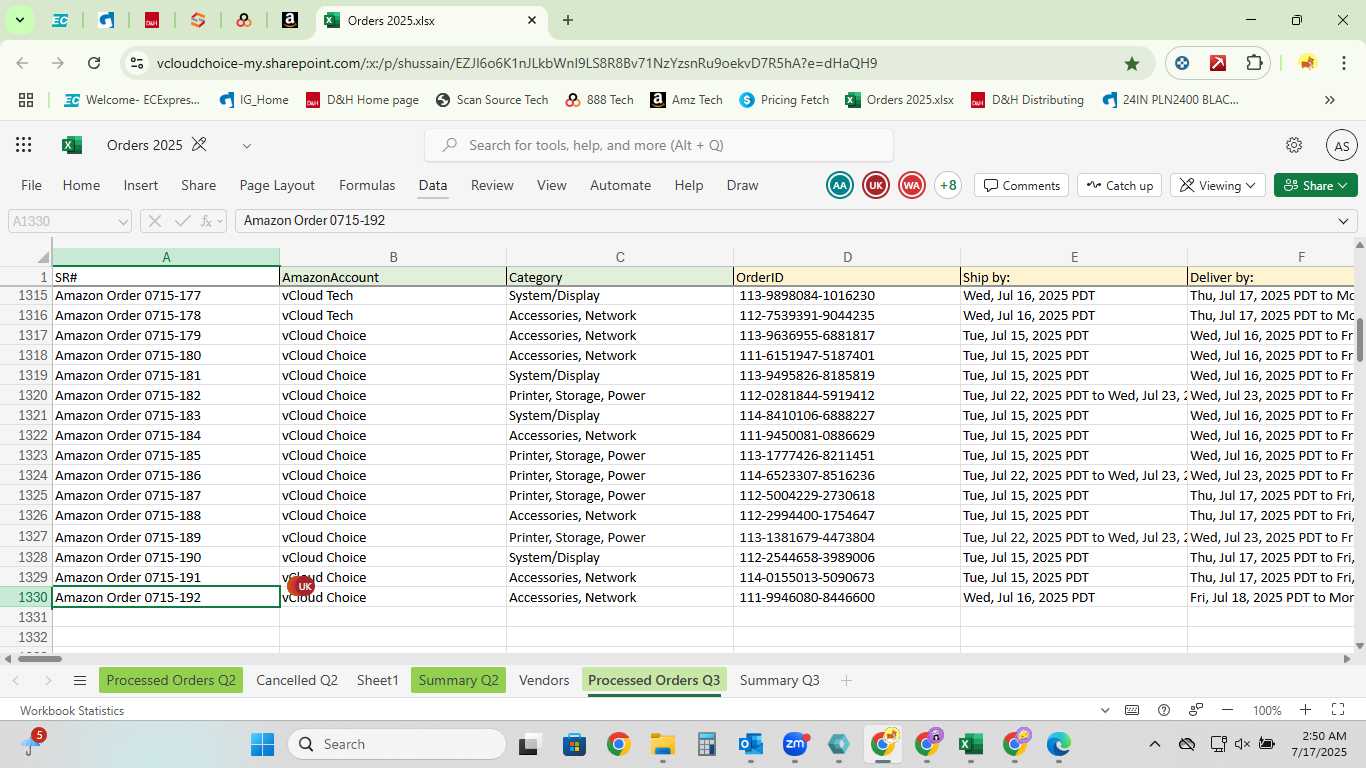Open a new browser tab with plus
Viewport: 1366px width, 768px height.
click(x=568, y=20)
